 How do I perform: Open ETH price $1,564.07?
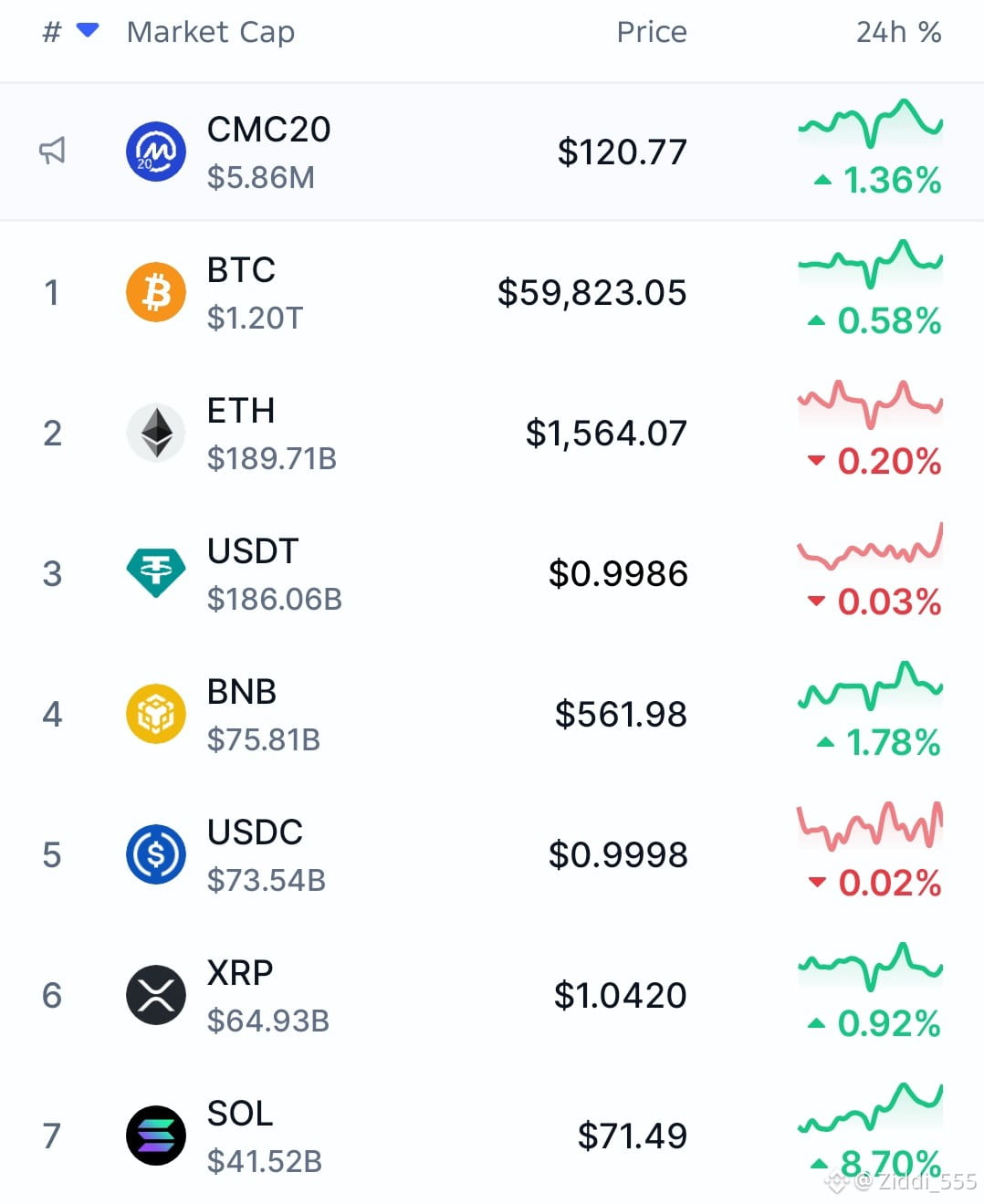[x=606, y=434]
